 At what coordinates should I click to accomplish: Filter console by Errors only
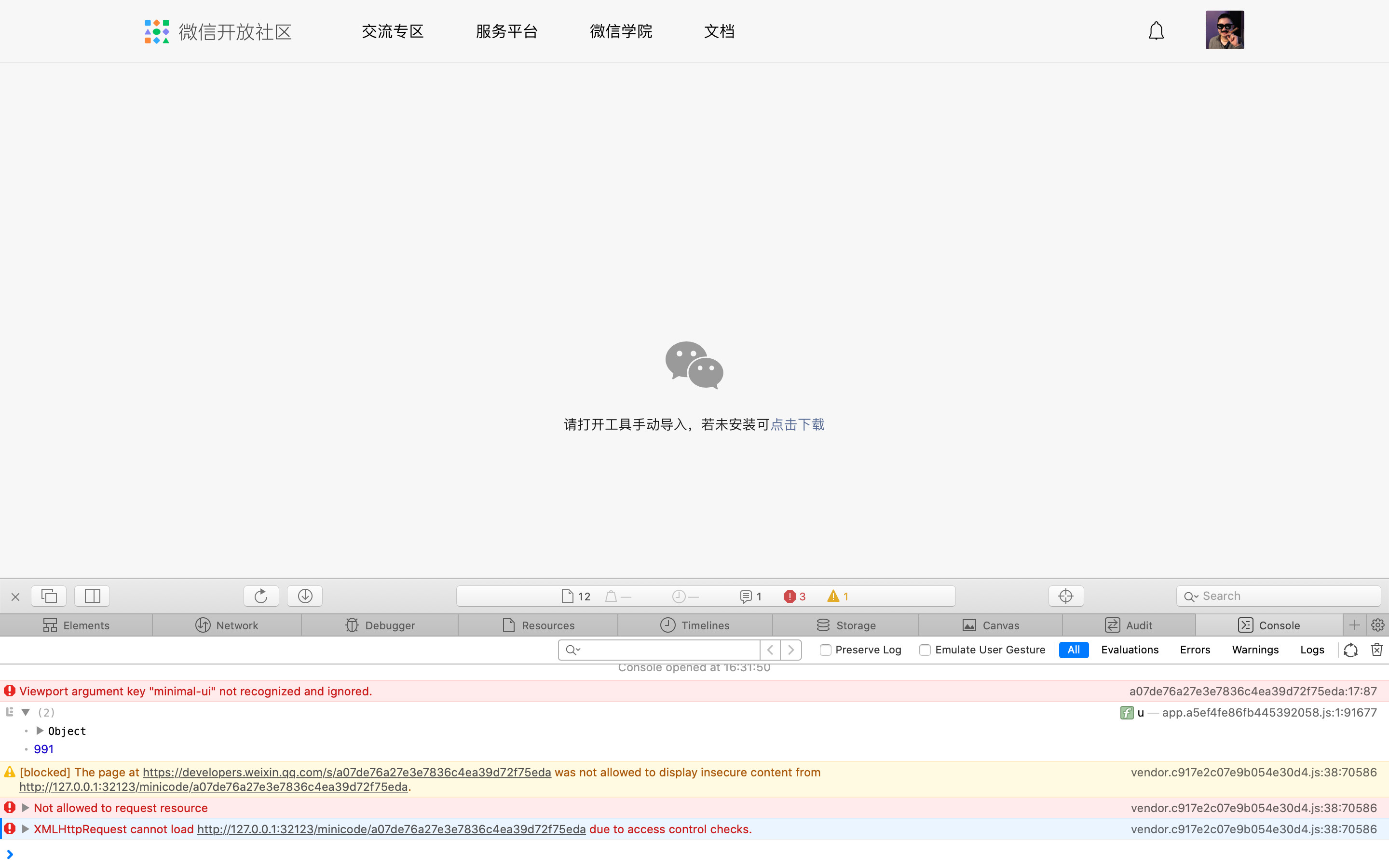(x=1195, y=650)
